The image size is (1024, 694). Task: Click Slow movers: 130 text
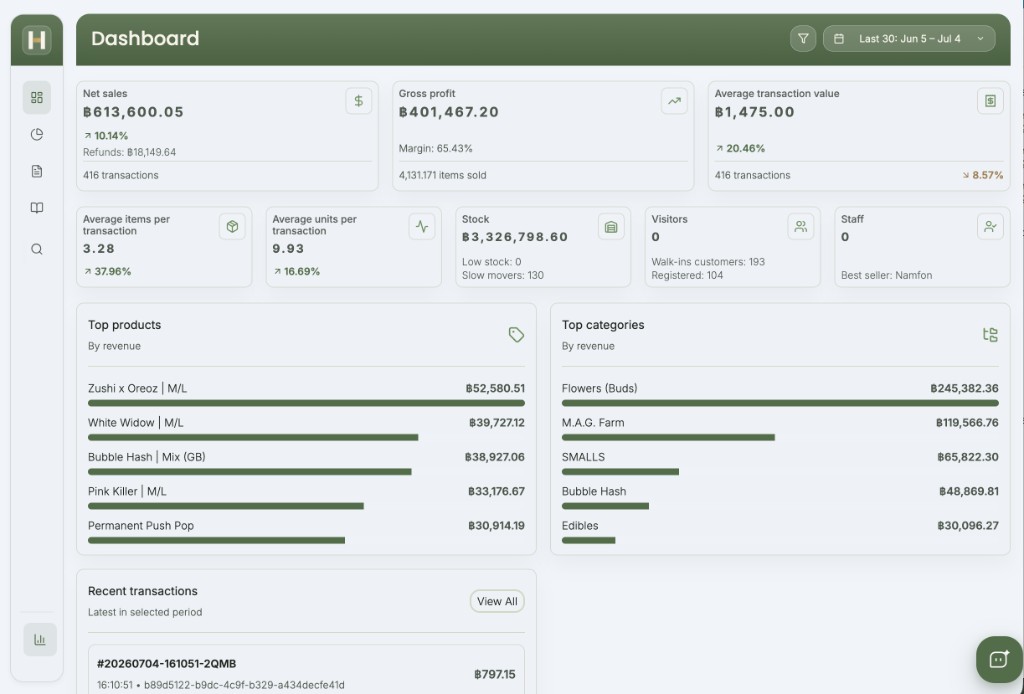tap(503, 276)
